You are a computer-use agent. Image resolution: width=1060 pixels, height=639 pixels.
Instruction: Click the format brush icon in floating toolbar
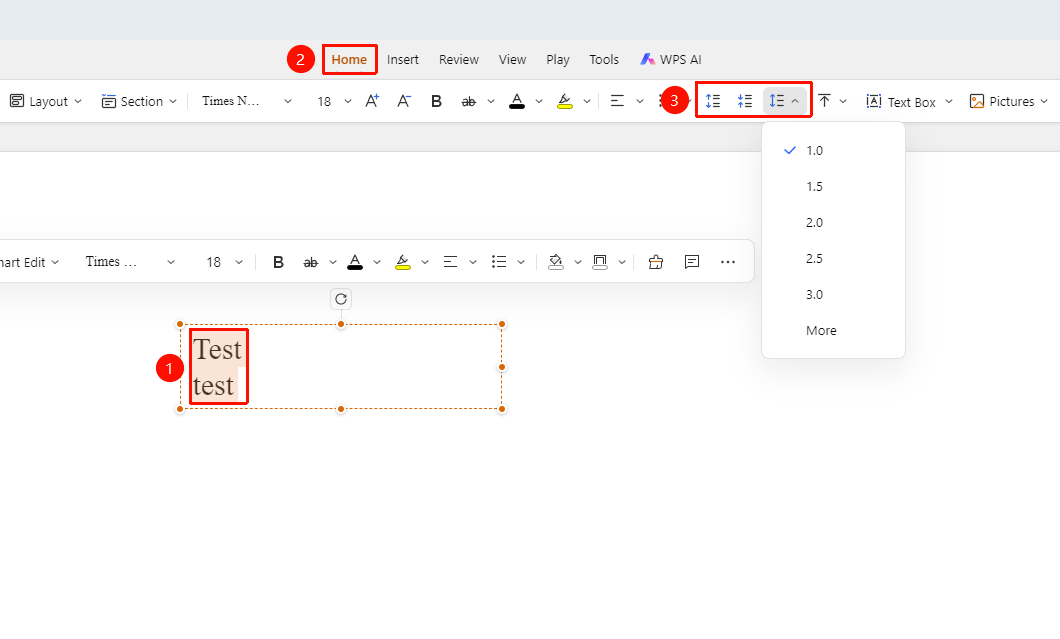(656, 262)
